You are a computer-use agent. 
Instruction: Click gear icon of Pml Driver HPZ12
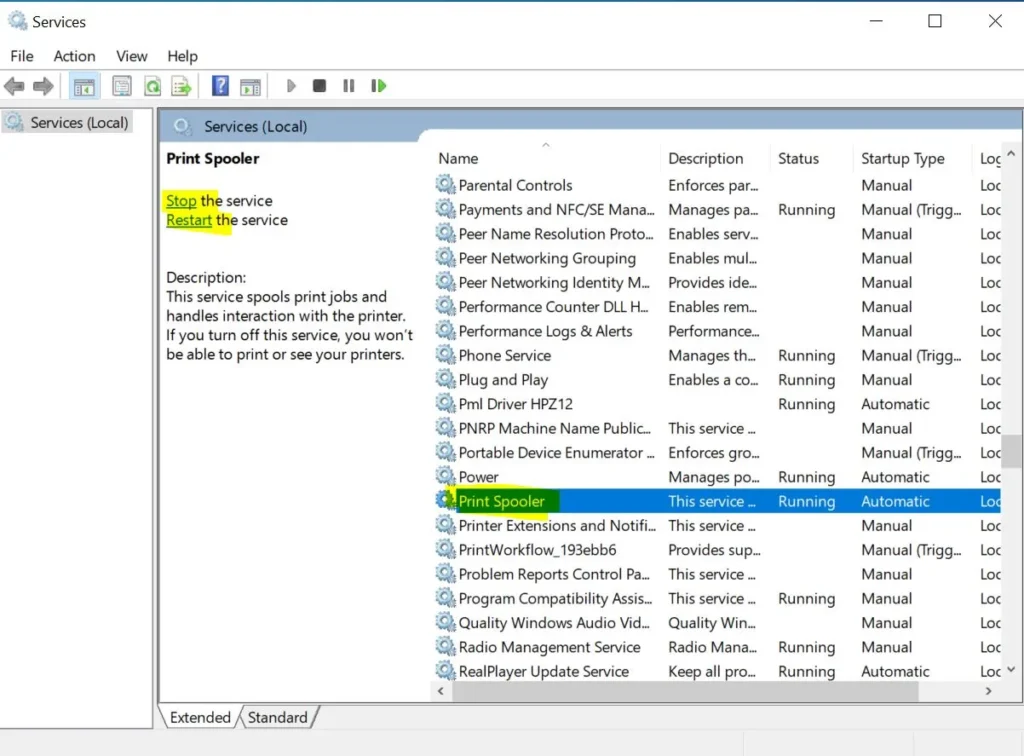[445, 403]
